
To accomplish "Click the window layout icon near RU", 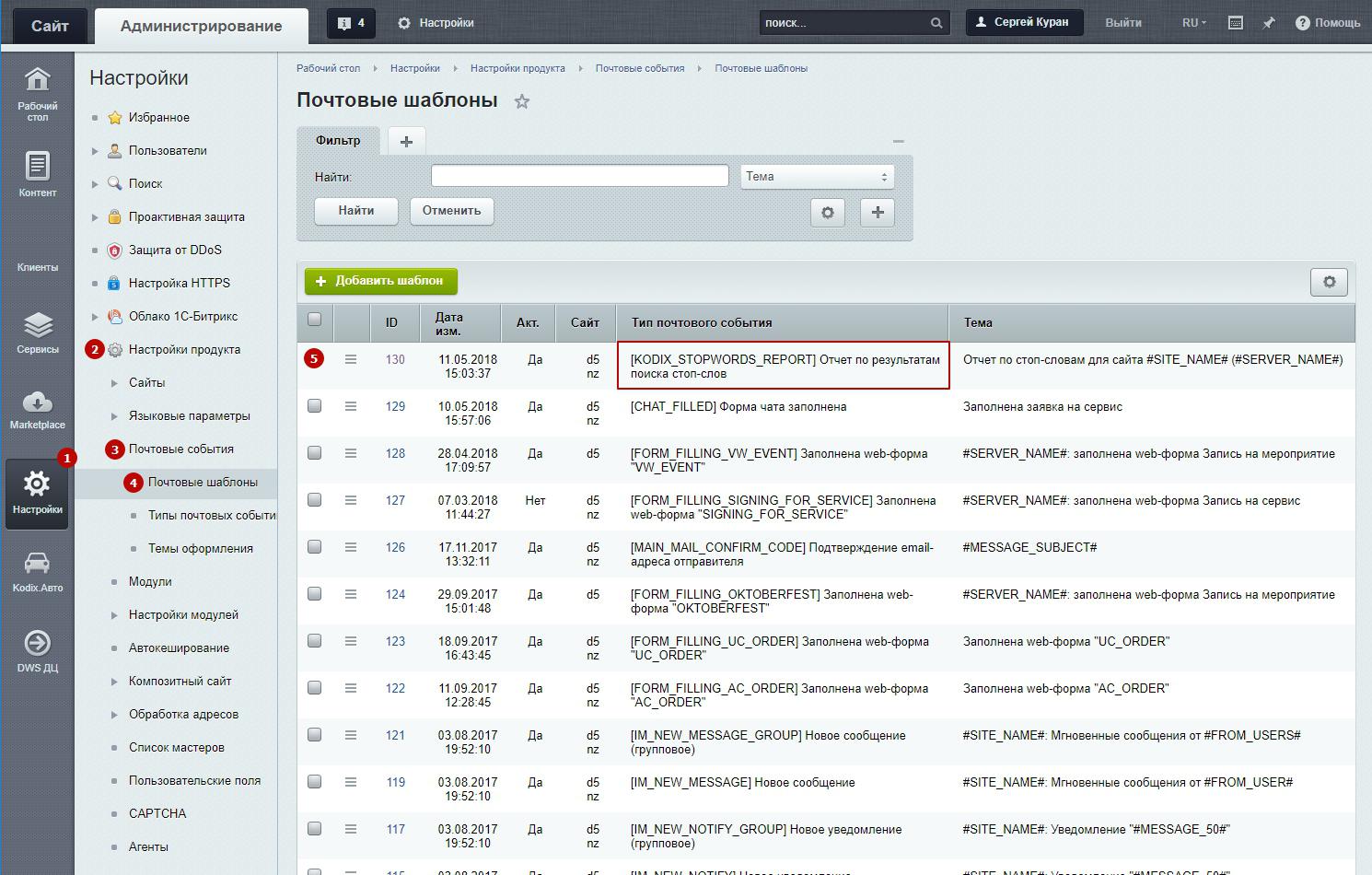I will [x=1236, y=23].
